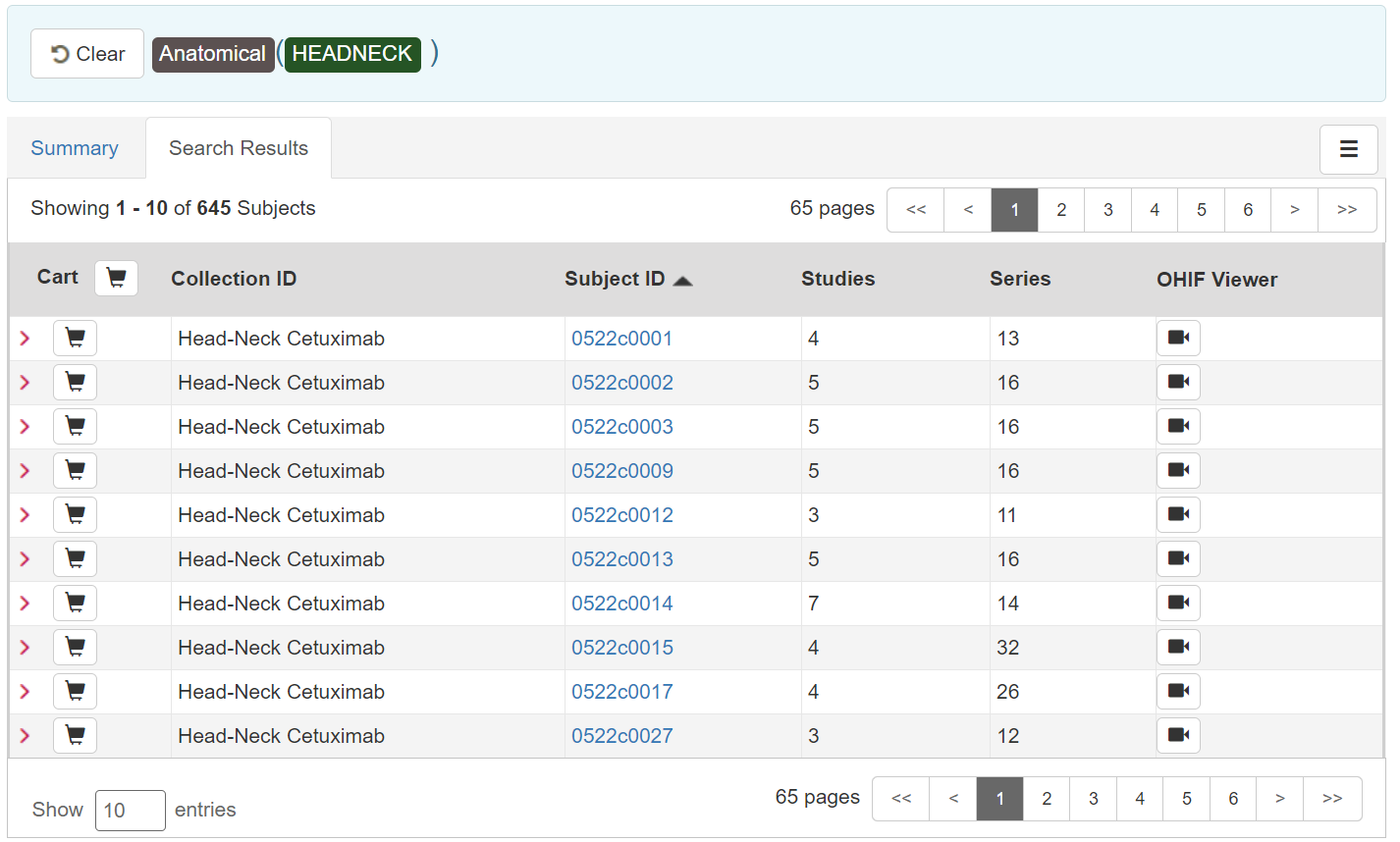This screenshot has width=1400, height=842.
Task: Select Series value 32 for 0522c0015
Action: tap(1008, 648)
